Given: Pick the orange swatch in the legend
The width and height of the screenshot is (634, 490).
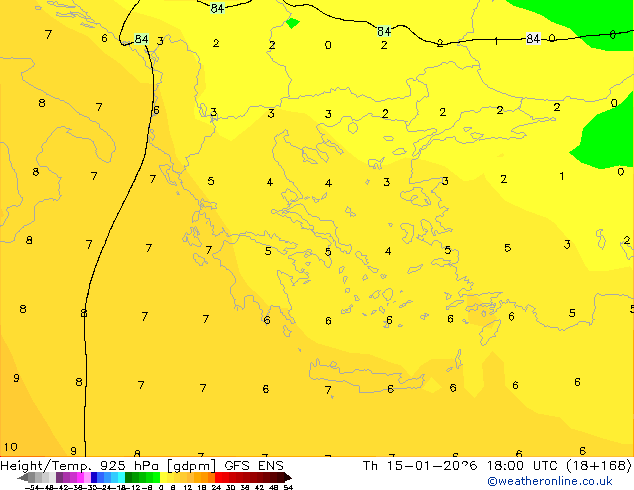Looking at the screenshot, I should [x=205, y=478].
